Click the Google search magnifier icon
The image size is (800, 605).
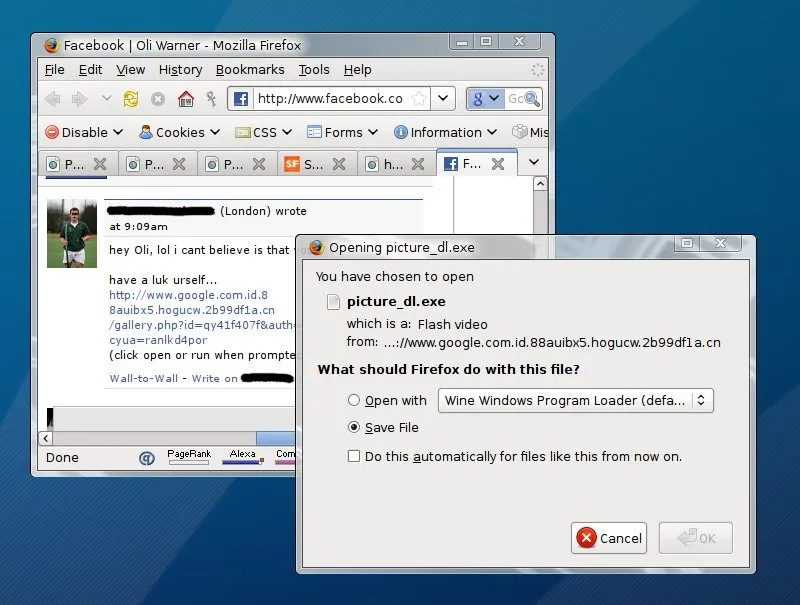[x=529, y=99]
